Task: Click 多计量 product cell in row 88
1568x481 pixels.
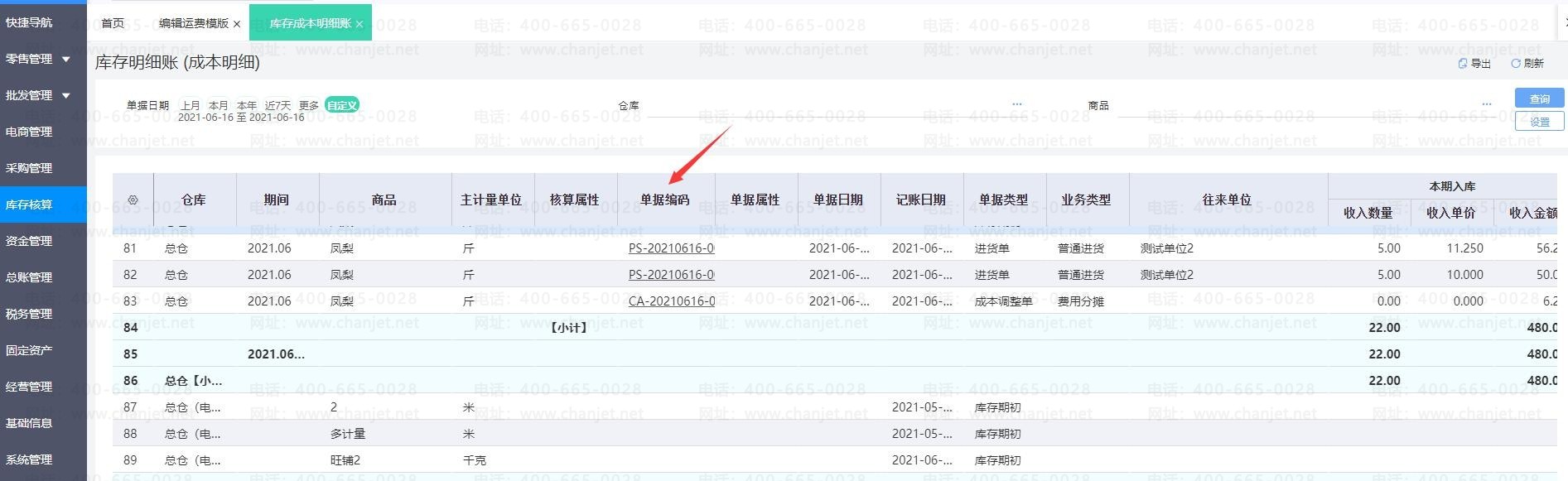Action: 348,434
